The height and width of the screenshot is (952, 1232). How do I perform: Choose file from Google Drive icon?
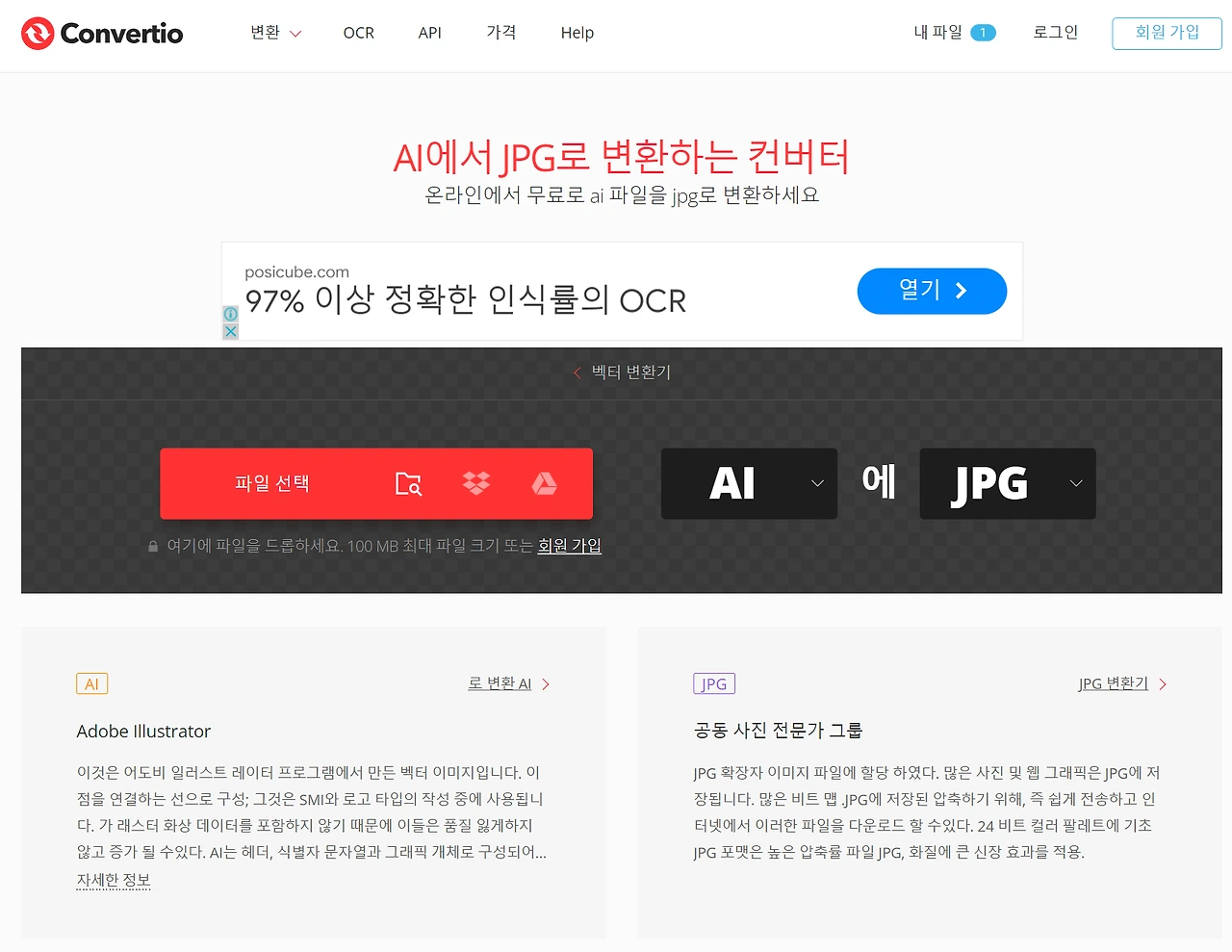[545, 483]
